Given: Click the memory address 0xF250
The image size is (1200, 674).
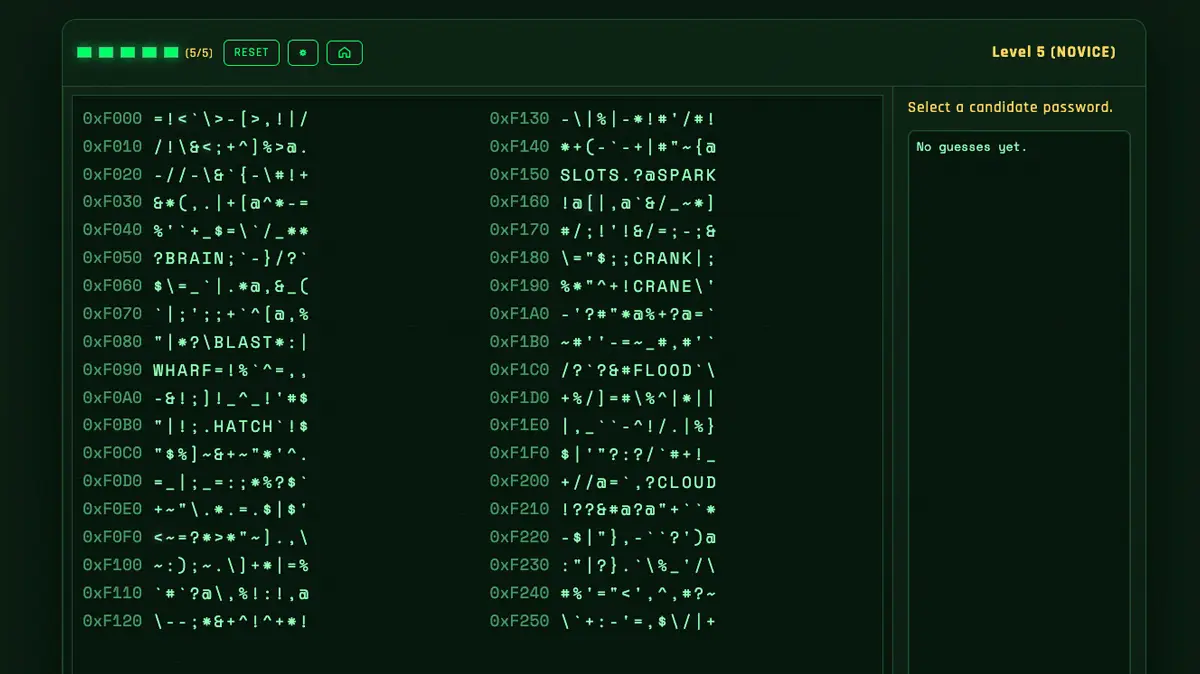Looking at the screenshot, I should click(519, 621).
